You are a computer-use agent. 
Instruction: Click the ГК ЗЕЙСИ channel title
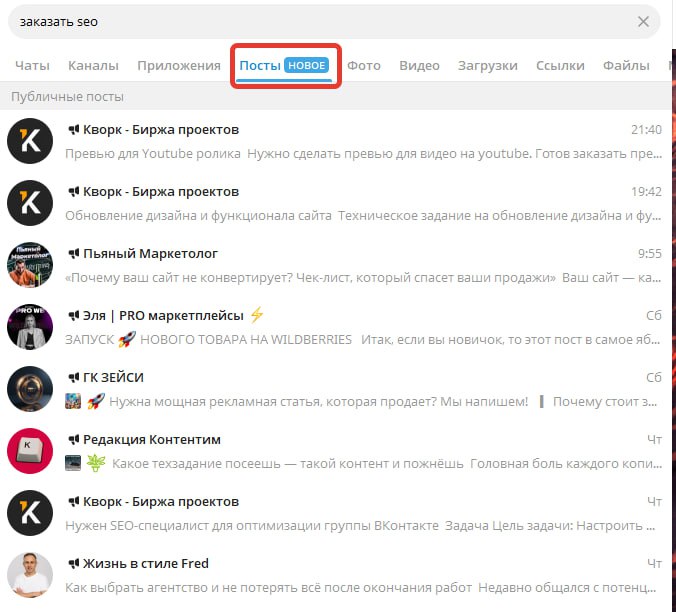tap(113, 378)
